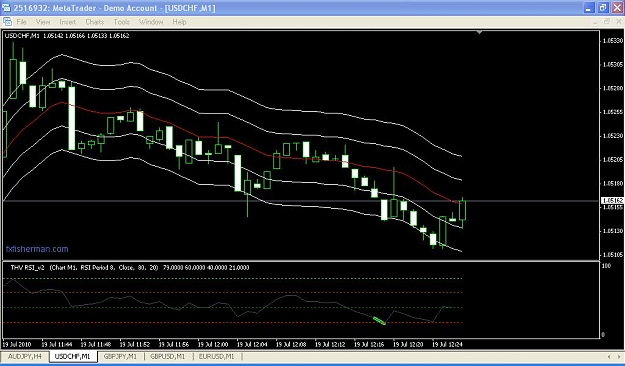Click the 19 Jul 2010 date label
Screen dimensions: 625x366
click(x=17, y=344)
